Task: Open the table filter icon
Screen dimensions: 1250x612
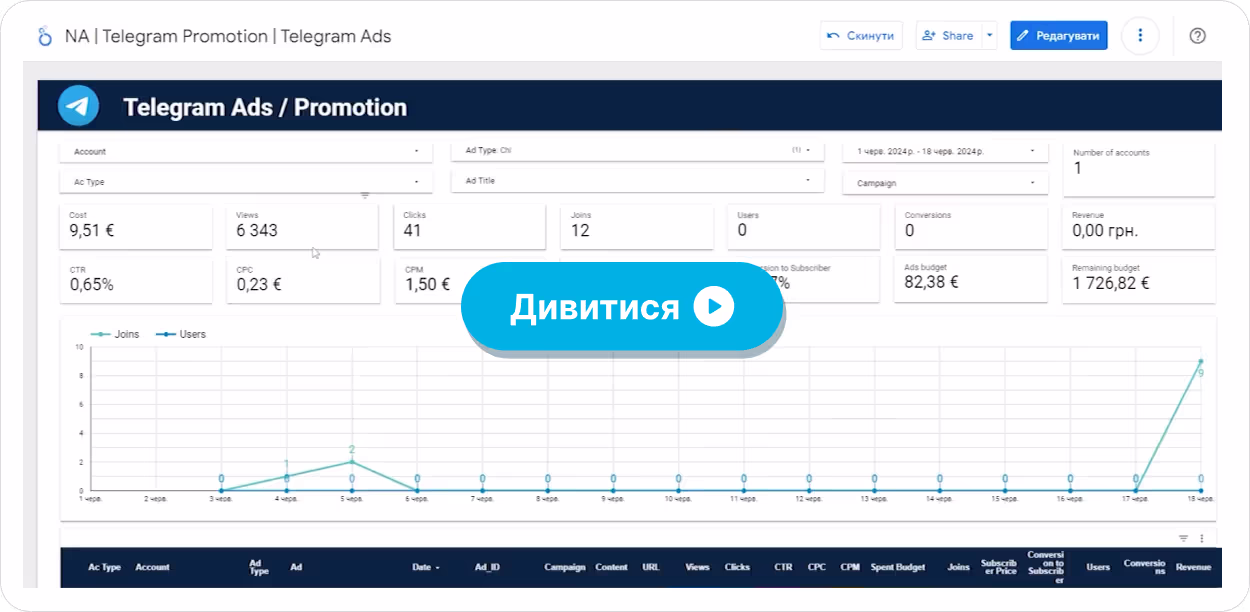Action: [x=1183, y=538]
